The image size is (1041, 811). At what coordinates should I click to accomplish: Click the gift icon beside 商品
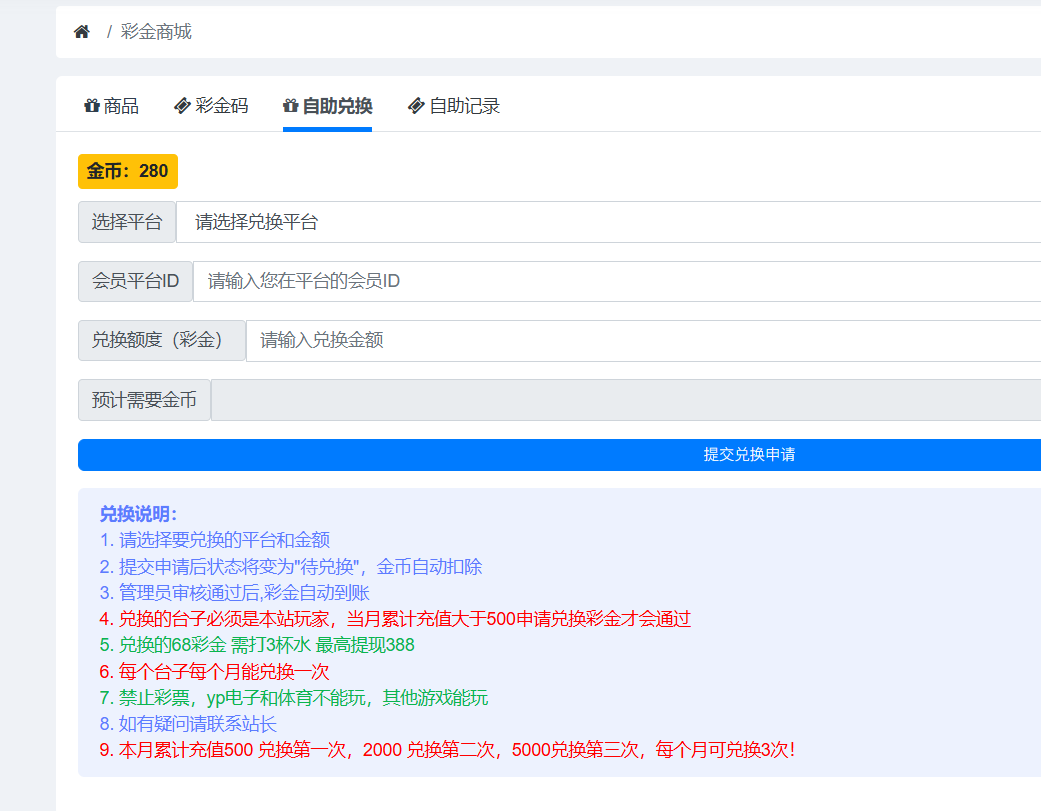tap(92, 106)
